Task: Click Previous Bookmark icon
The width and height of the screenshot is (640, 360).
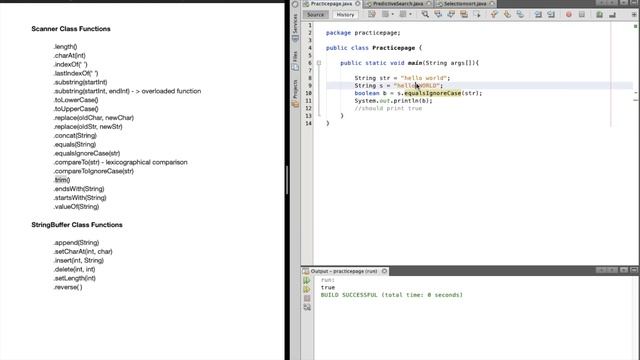Action: click(494, 15)
